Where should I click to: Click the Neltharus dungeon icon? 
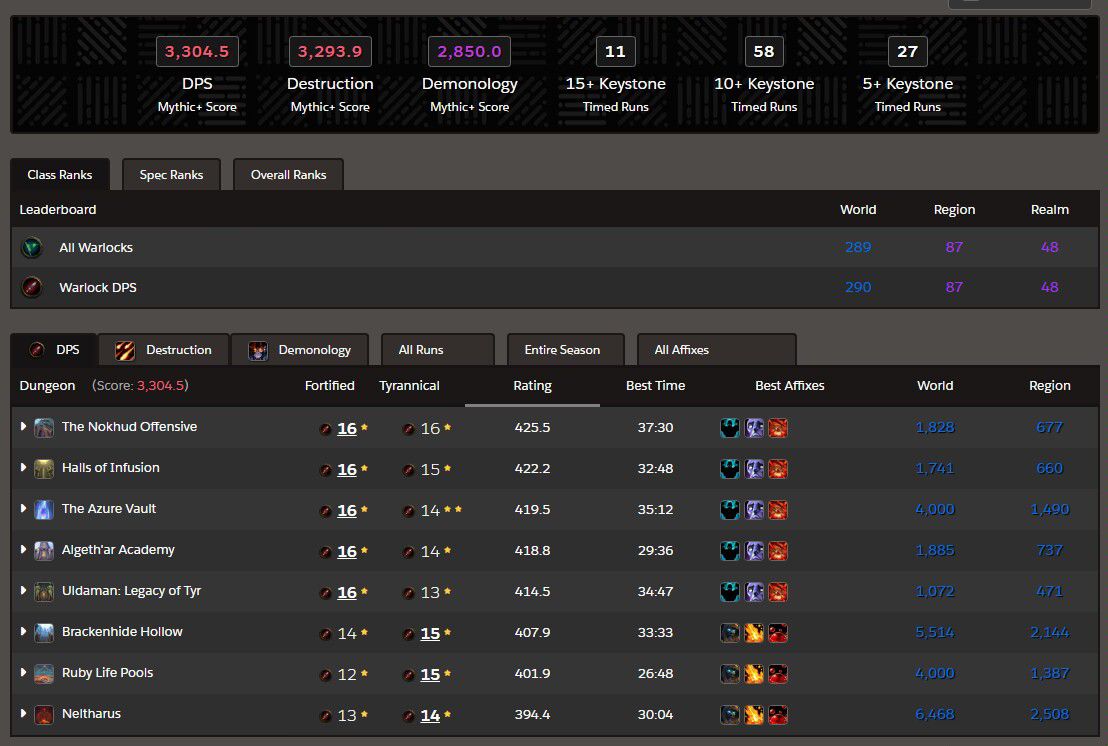44,714
